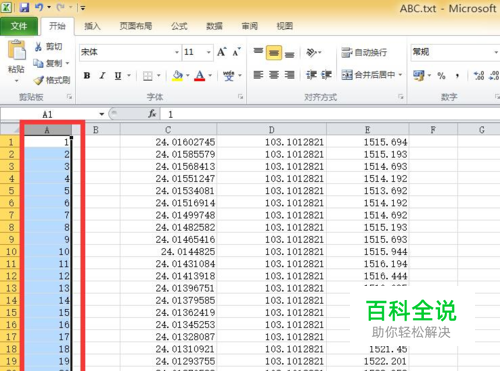
Task: Decrease font size with smaller A
Action: click(236, 52)
